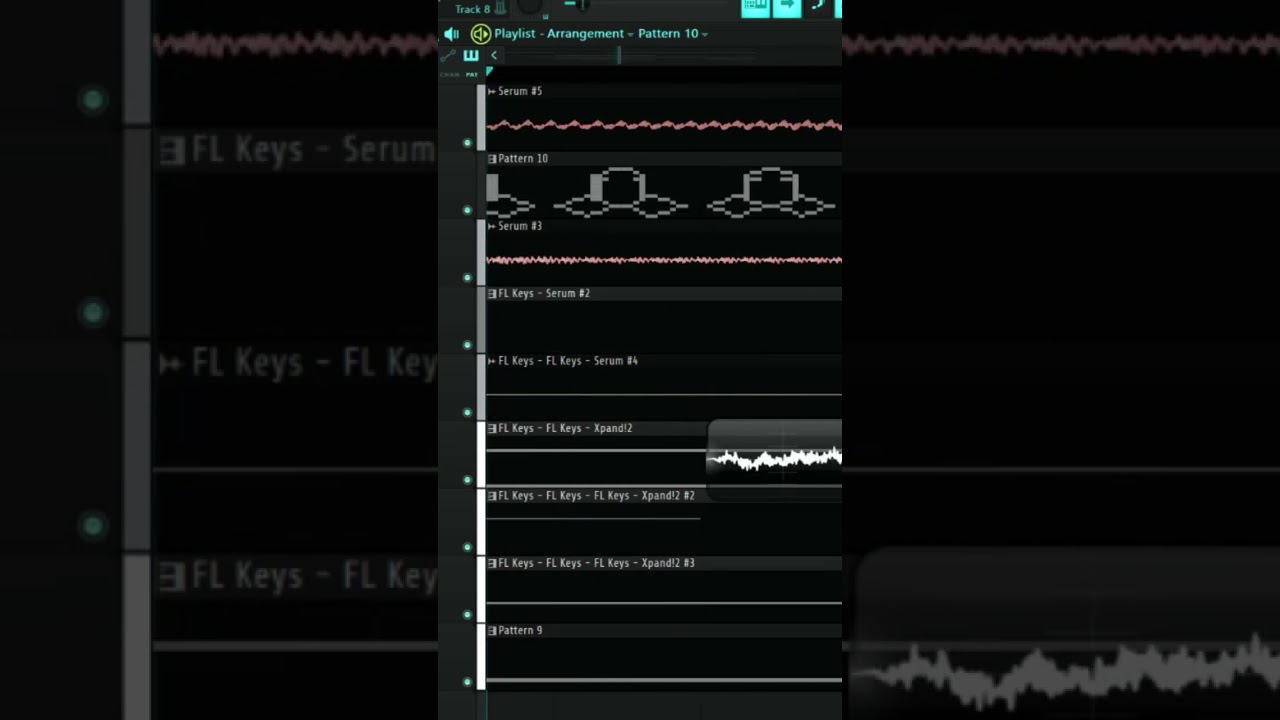1280x720 pixels.
Task: Click the pattern icon before Xpand!2 #2 clip
Action: (492, 496)
